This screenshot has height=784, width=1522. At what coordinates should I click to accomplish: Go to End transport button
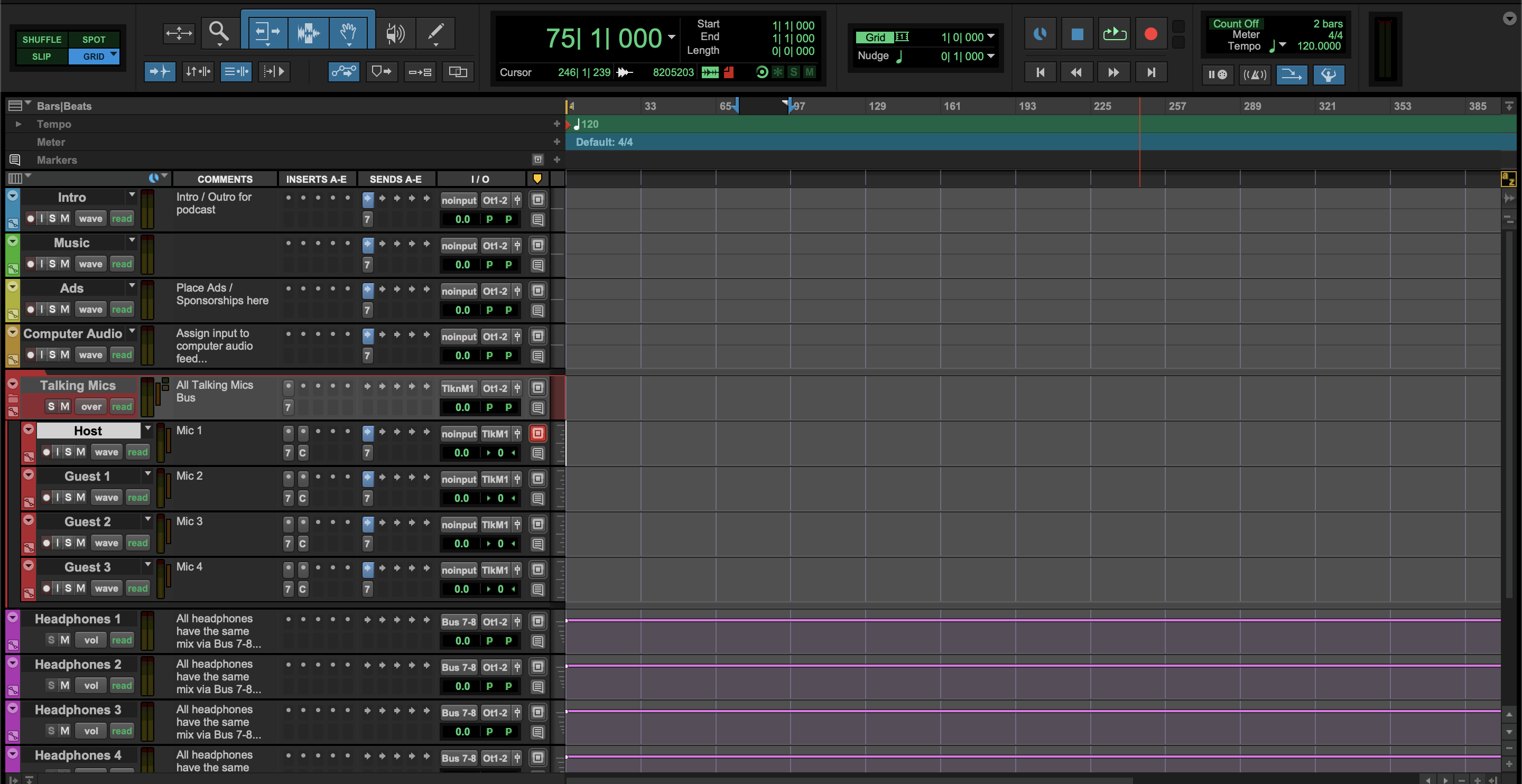[x=1150, y=72]
